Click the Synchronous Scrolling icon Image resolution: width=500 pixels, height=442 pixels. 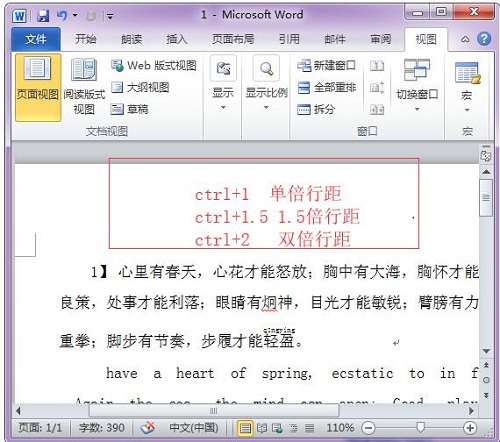pos(377,88)
